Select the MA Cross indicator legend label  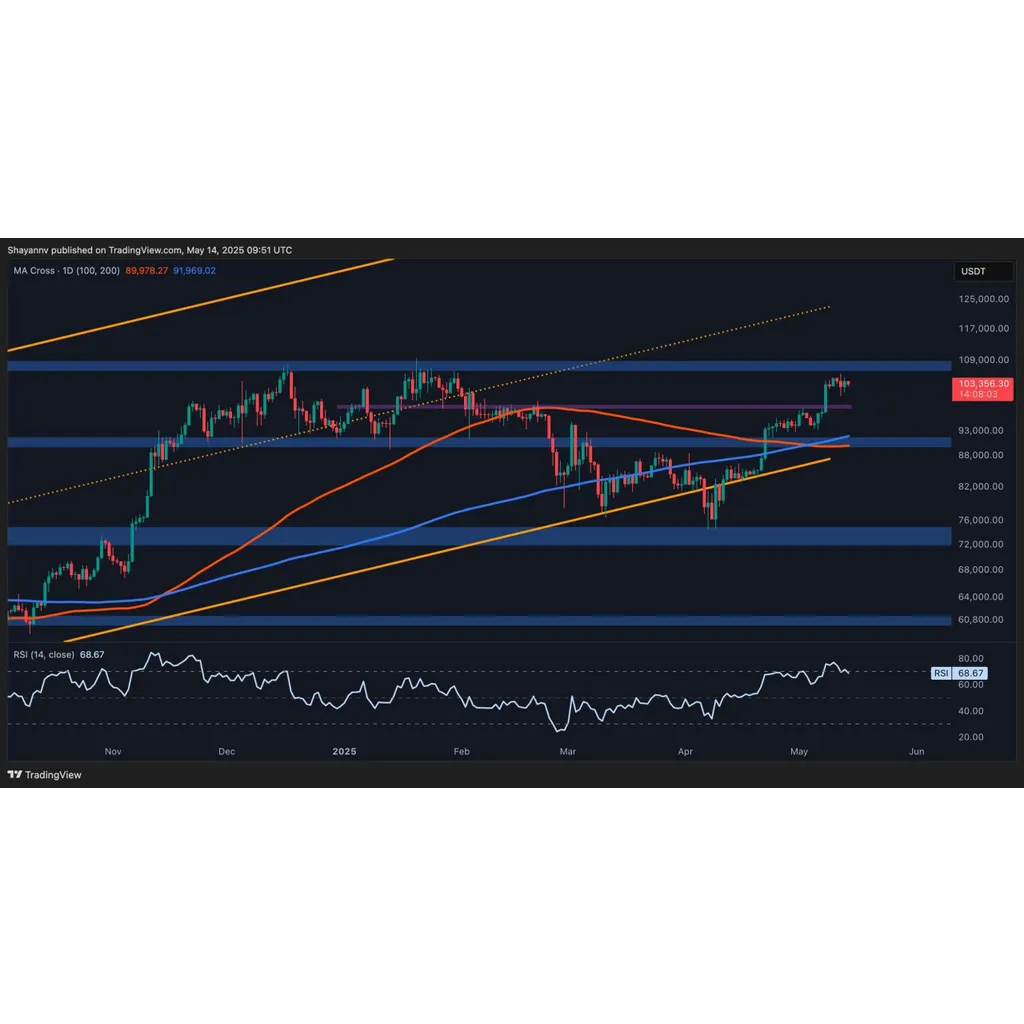67,270
